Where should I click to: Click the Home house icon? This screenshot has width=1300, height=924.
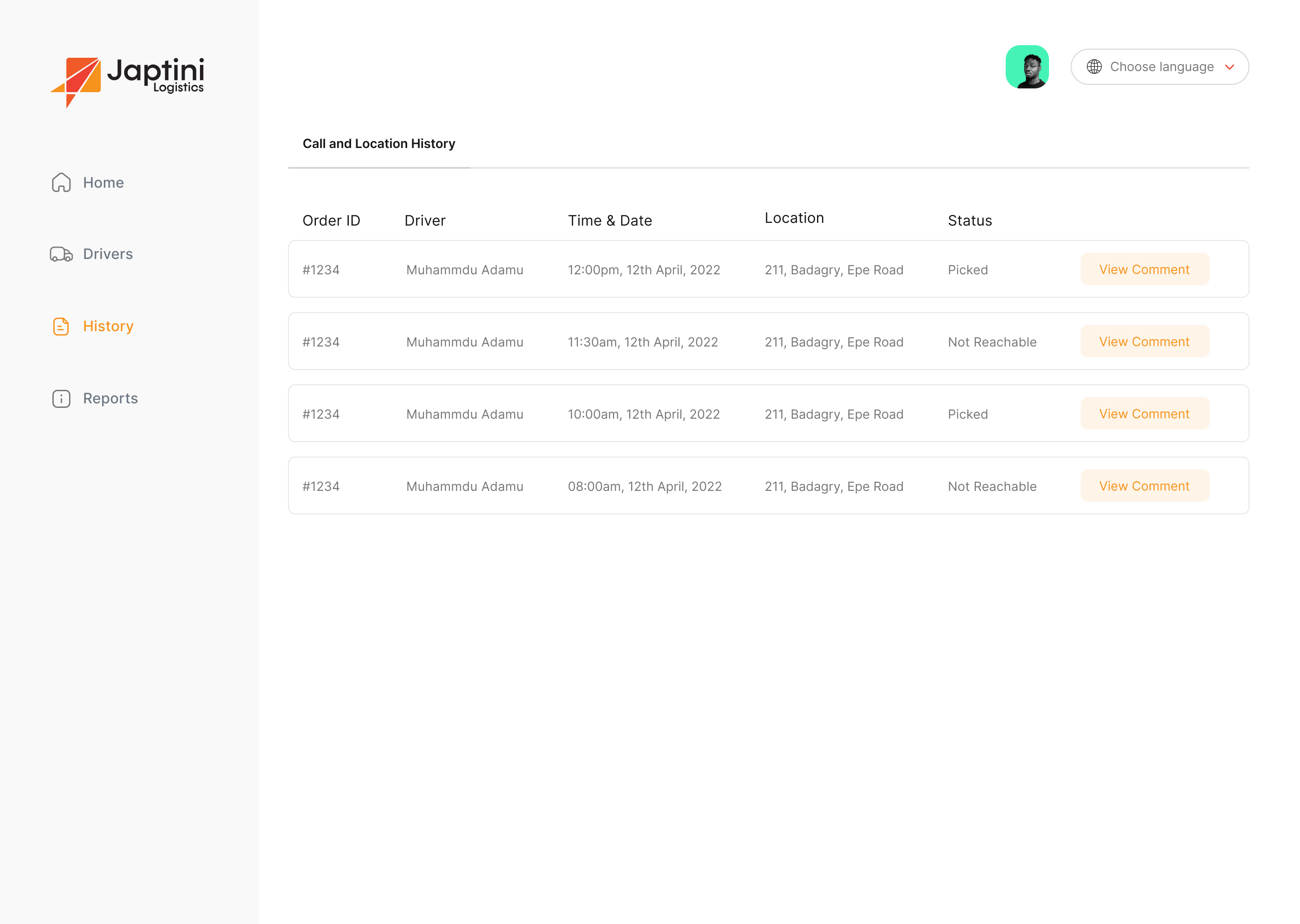coord(61,183)
